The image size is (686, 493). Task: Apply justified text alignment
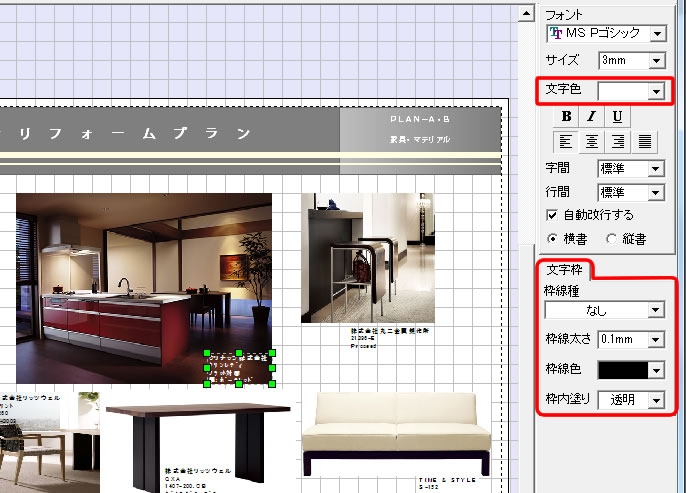pos(645,142)
